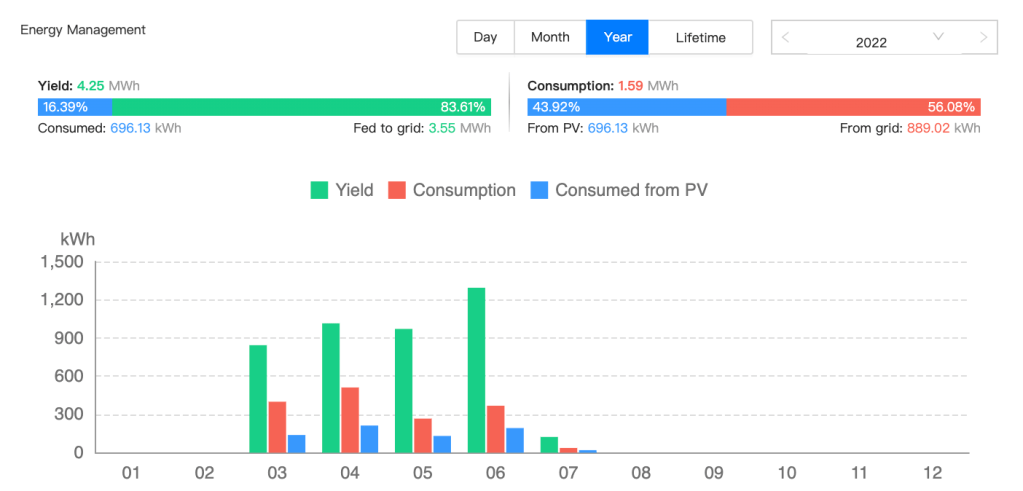This screenshot has width=1023, height=491.
Task: Switch to the Month tab
Action: click(550, 37)
